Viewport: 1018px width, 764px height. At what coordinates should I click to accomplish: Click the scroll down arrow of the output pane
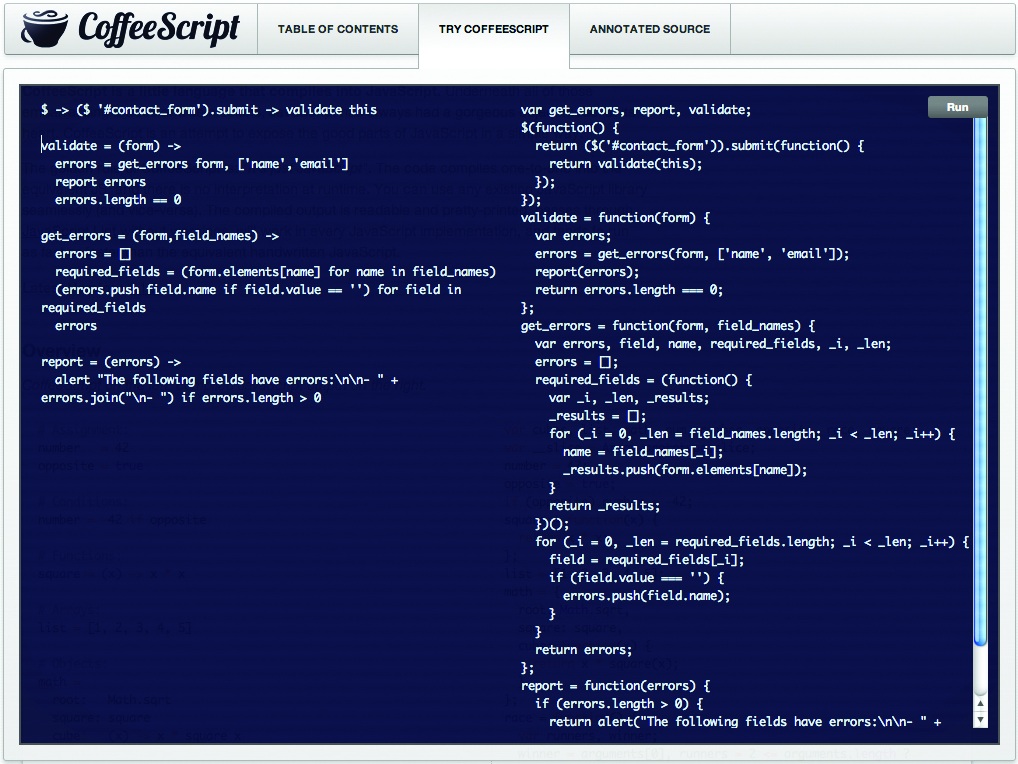[x=980, y=719]
